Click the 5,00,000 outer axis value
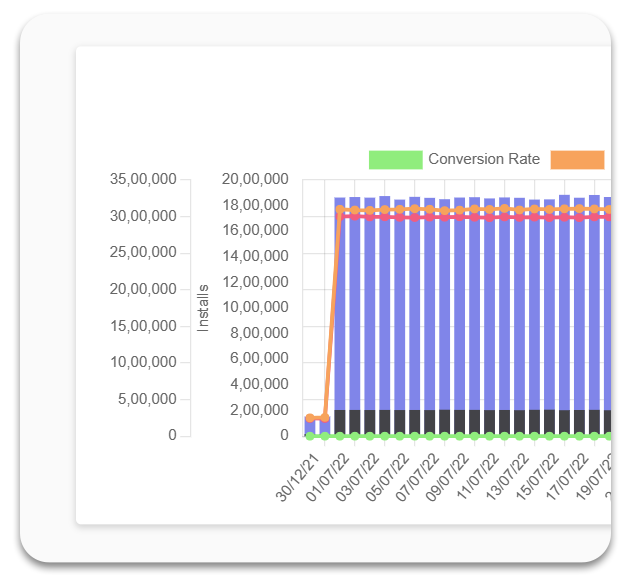The width and height of the screenshot is (631, 576). (147, 399)
